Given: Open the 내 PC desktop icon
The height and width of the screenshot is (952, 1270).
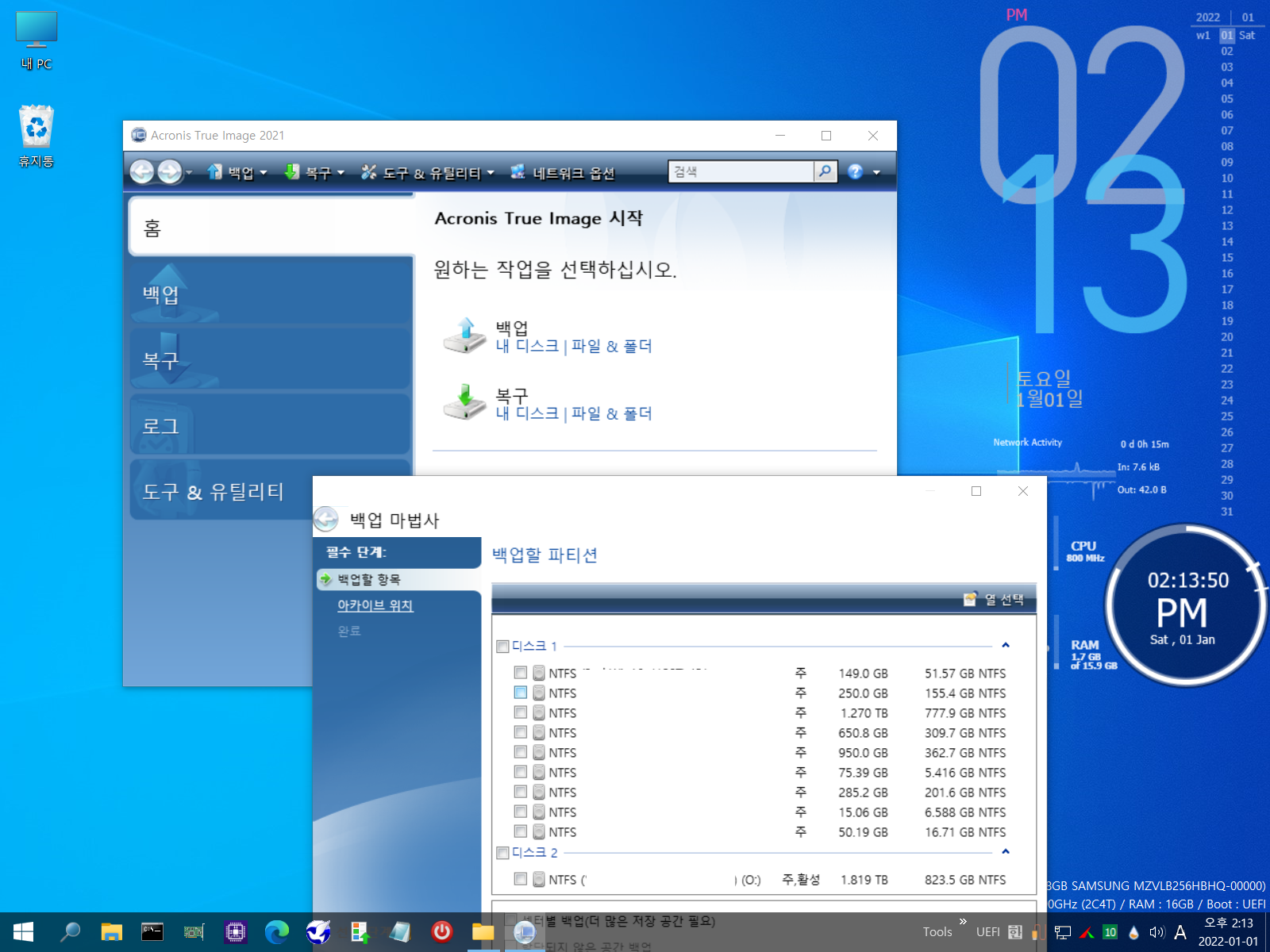Looking at the screenshot, I should point(37,41).
